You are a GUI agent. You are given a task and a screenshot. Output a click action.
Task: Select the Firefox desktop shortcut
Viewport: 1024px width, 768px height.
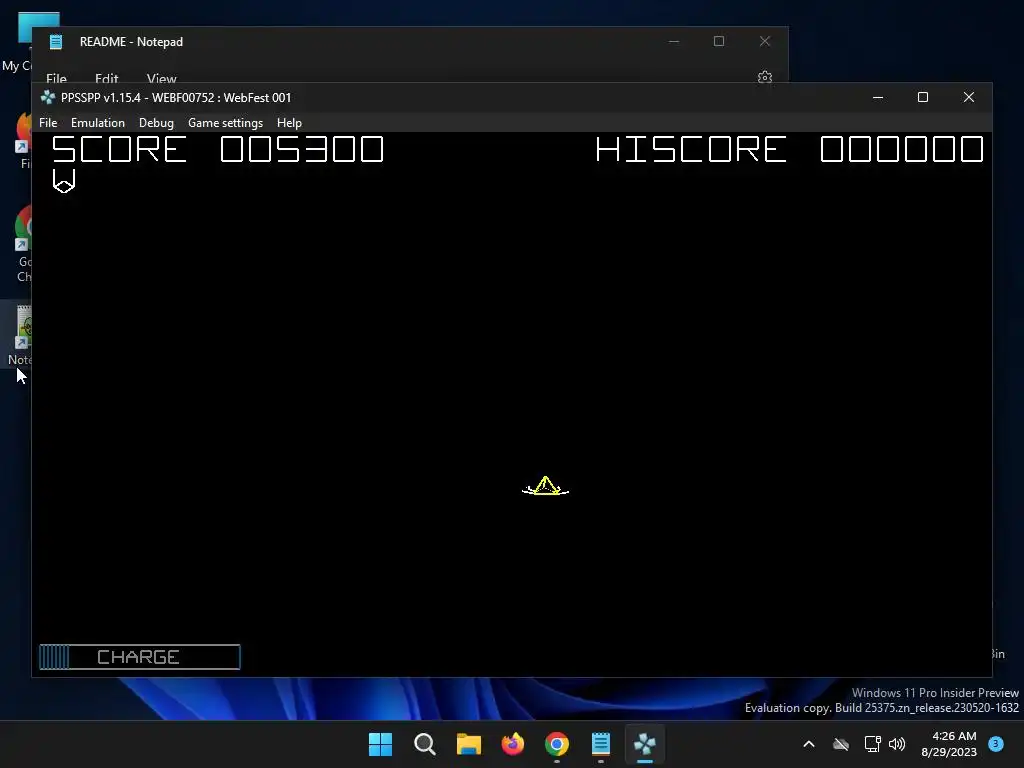(24, 140)
